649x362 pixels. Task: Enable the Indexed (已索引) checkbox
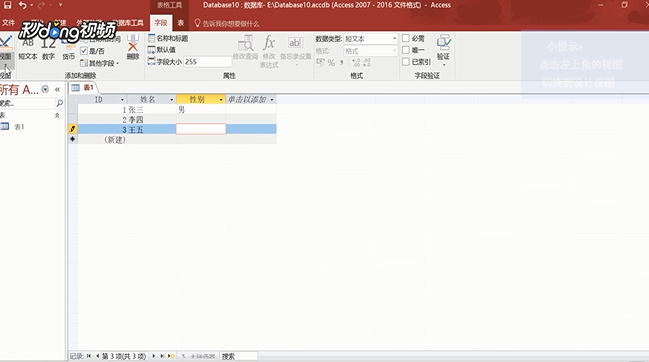pos(406,62)
